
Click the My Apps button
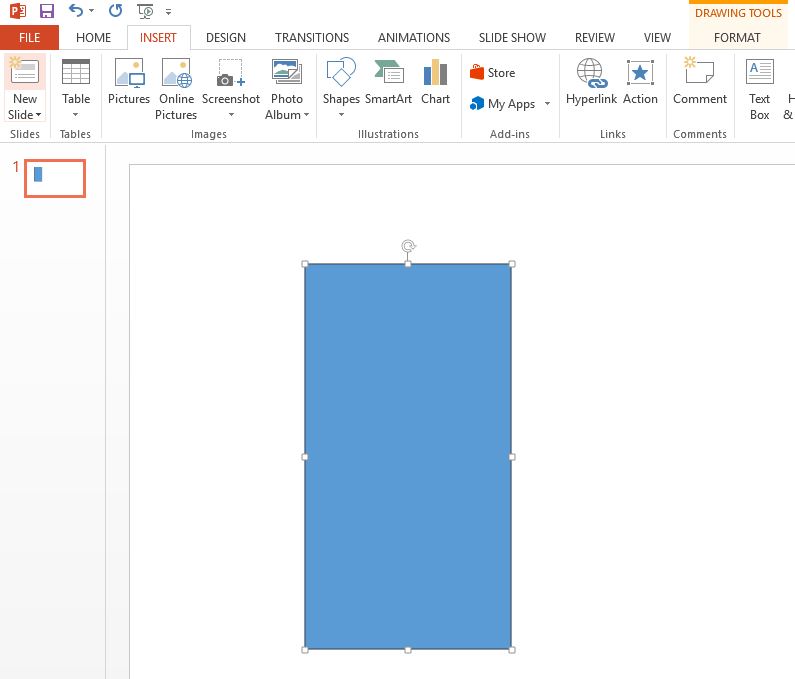(x=502, y=103)
